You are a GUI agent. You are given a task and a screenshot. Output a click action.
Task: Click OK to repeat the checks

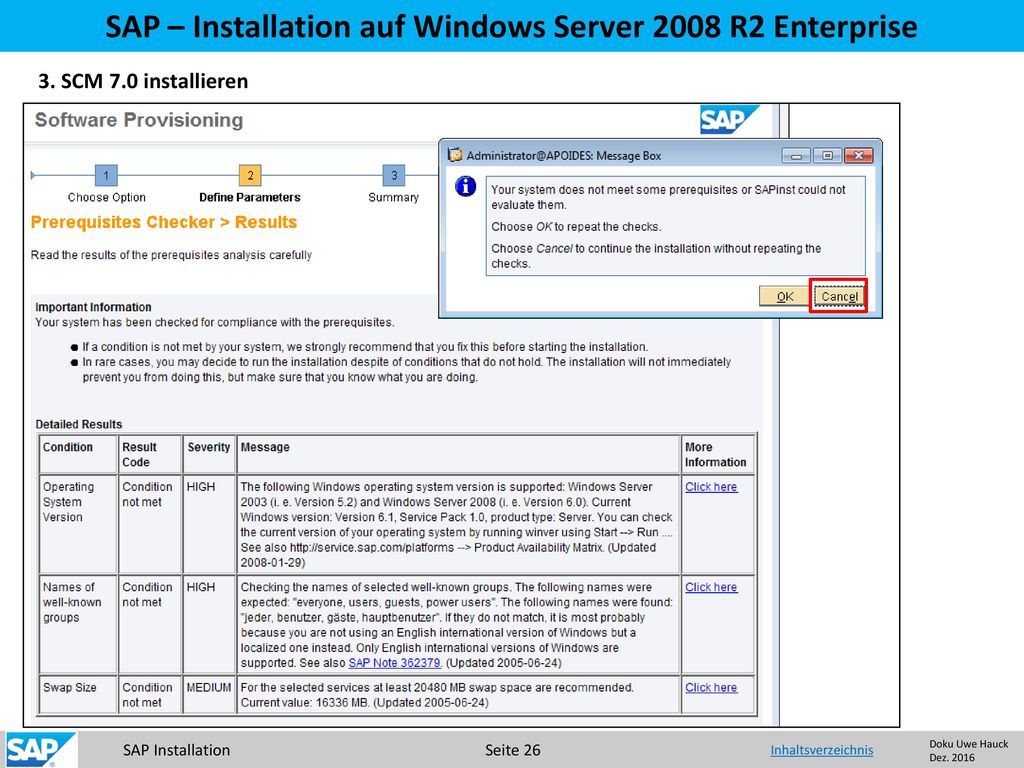(x=784, y=296)
